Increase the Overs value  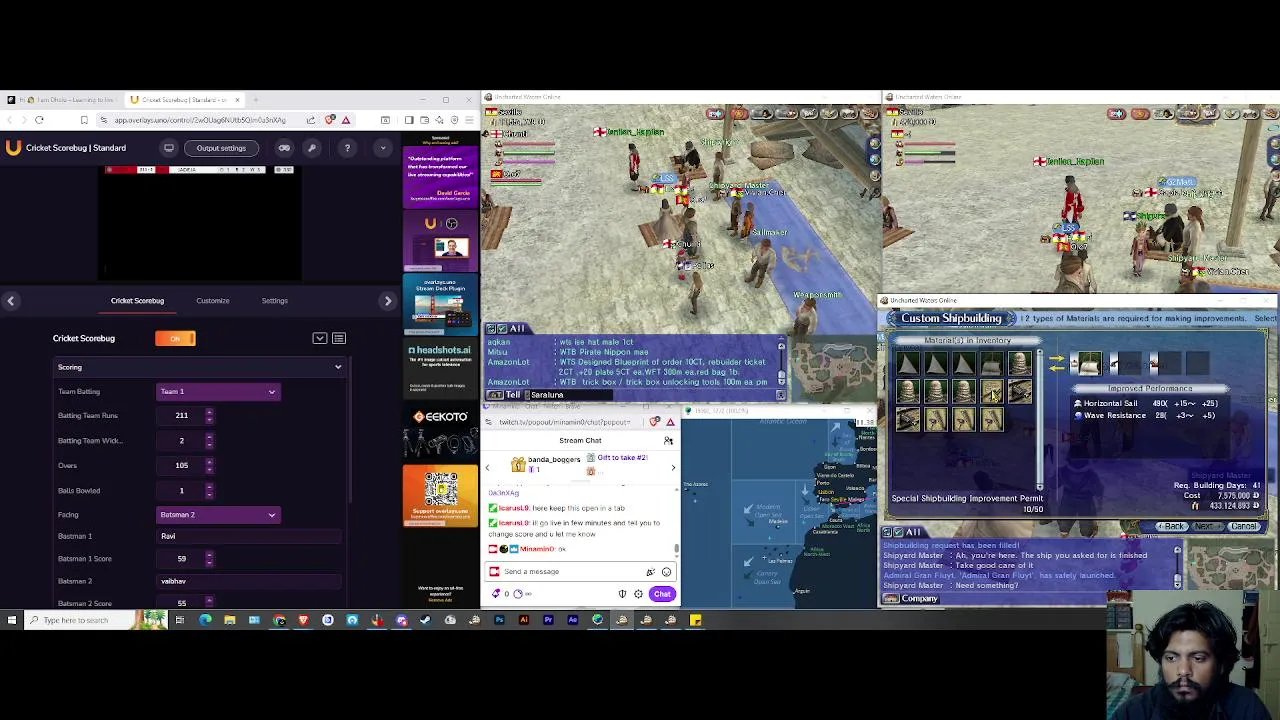tap(209, 462)
